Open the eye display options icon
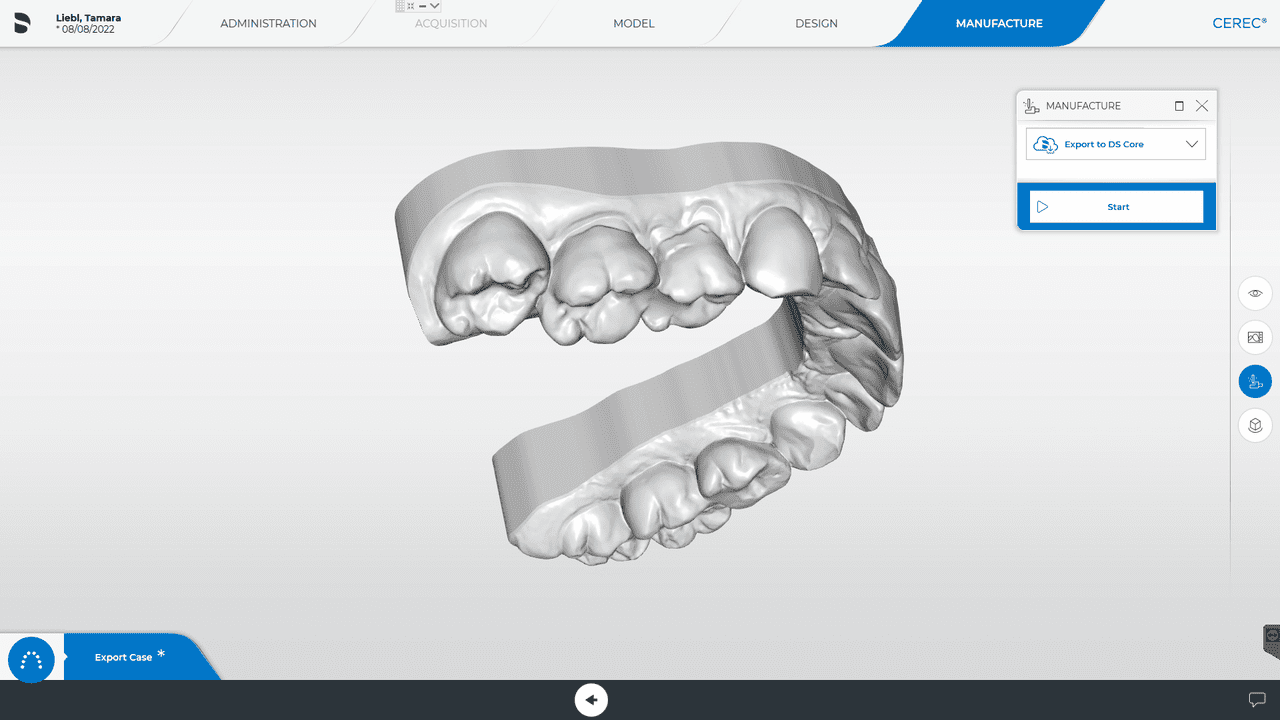Image resolution: width=1280 pixels, height=720 pixels. tap(1255, 293)
